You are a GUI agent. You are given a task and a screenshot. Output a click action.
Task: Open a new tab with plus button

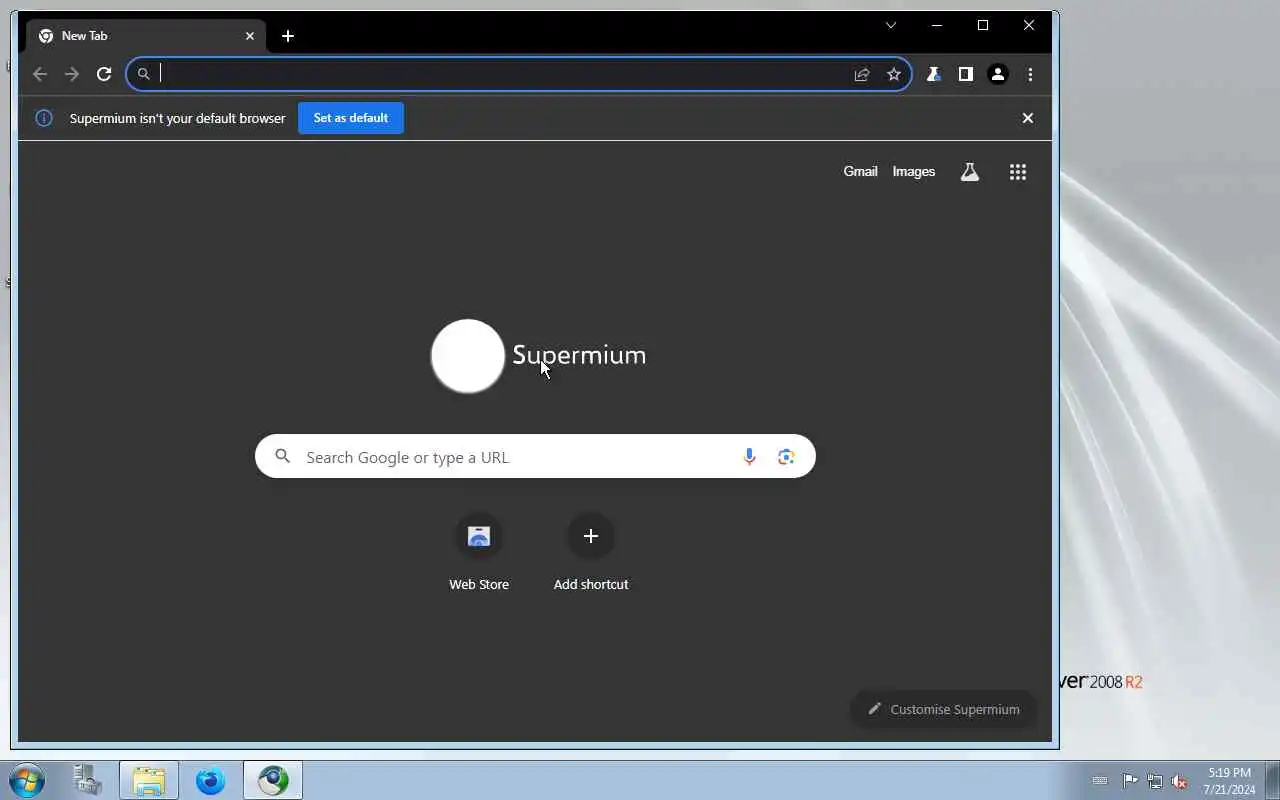coord(288,36)
